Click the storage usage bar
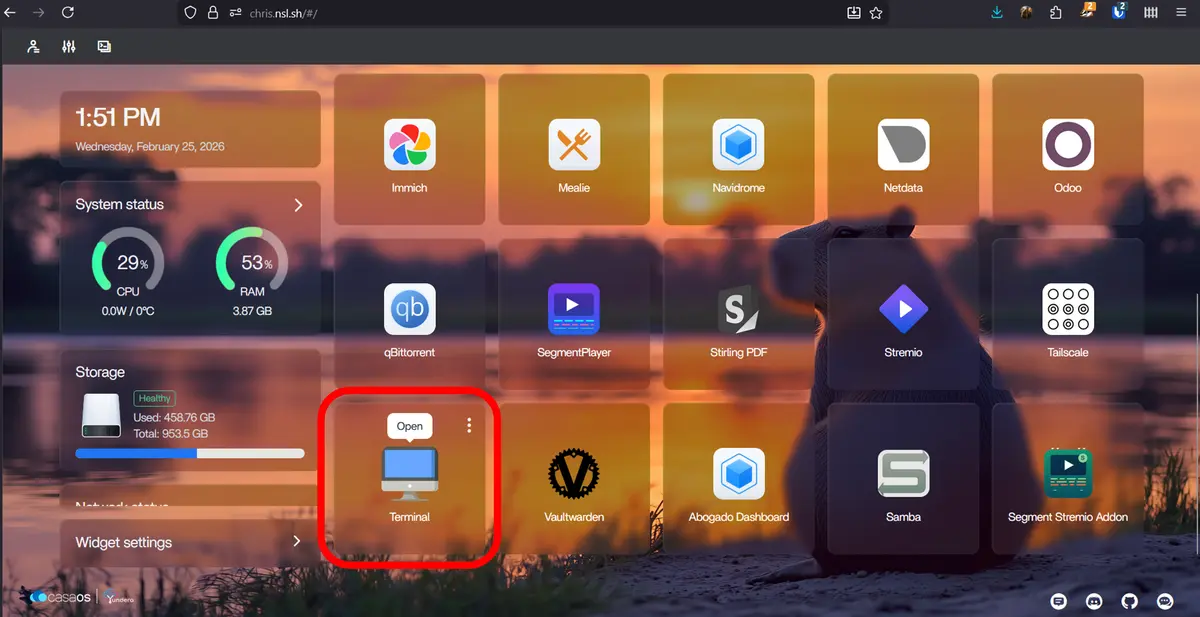This screenshot has width=1200, height=617. pyautogui.click(x=190, y=453)
